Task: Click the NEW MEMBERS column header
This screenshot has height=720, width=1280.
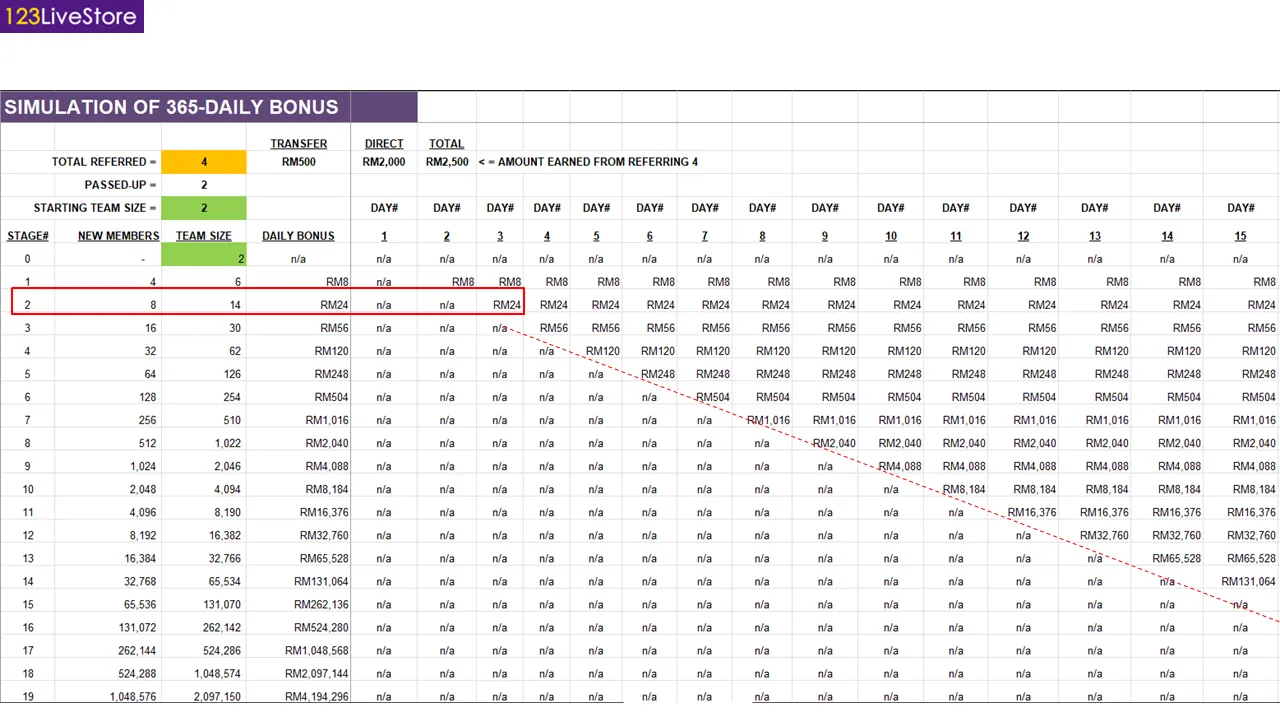Action: coord(118,236)
